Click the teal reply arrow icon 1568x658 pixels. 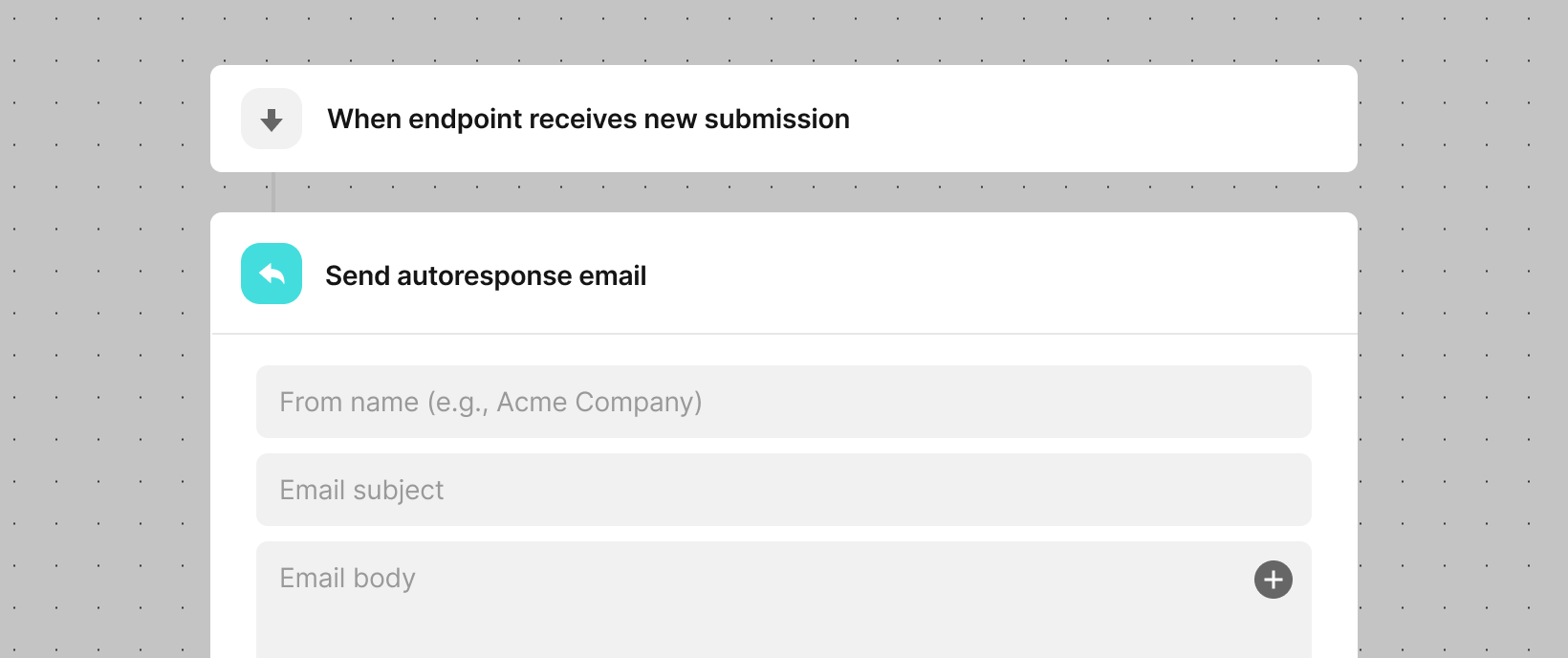(272, 274)
